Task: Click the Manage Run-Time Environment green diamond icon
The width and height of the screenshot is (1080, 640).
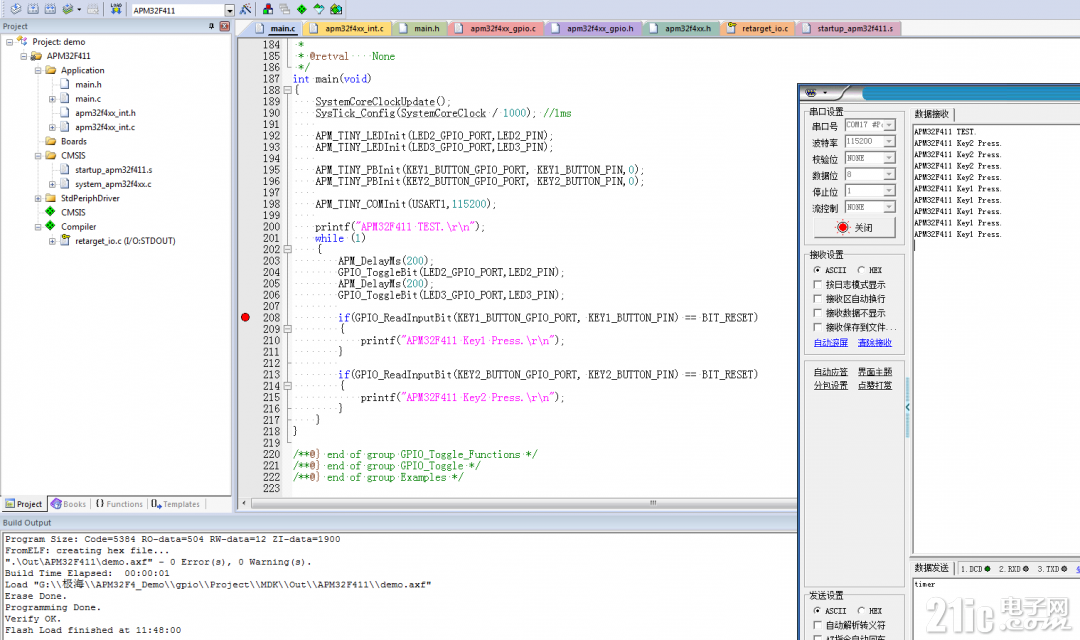Action: (x=302, y=9)
